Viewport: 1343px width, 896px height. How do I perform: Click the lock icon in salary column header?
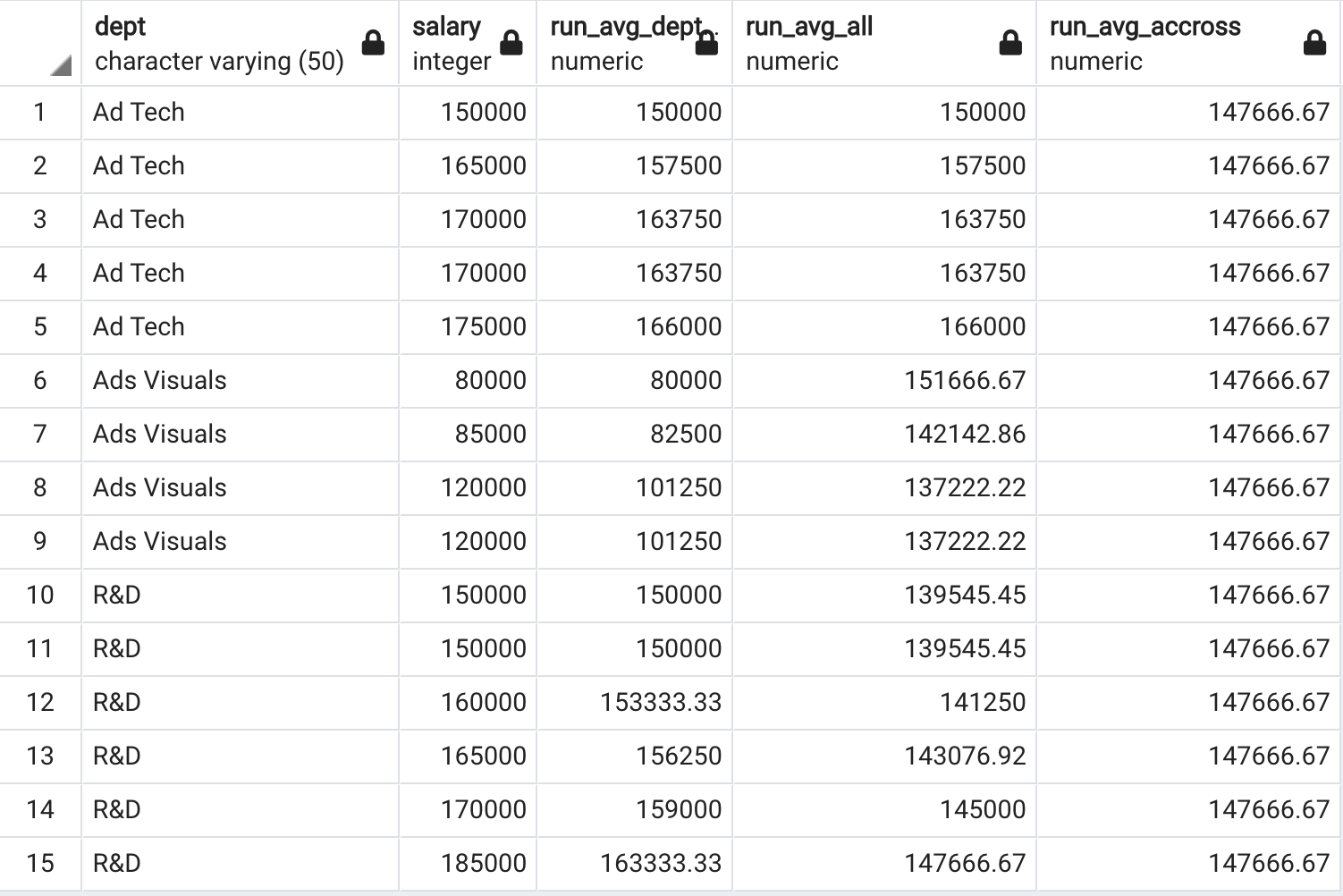point(511,43)
